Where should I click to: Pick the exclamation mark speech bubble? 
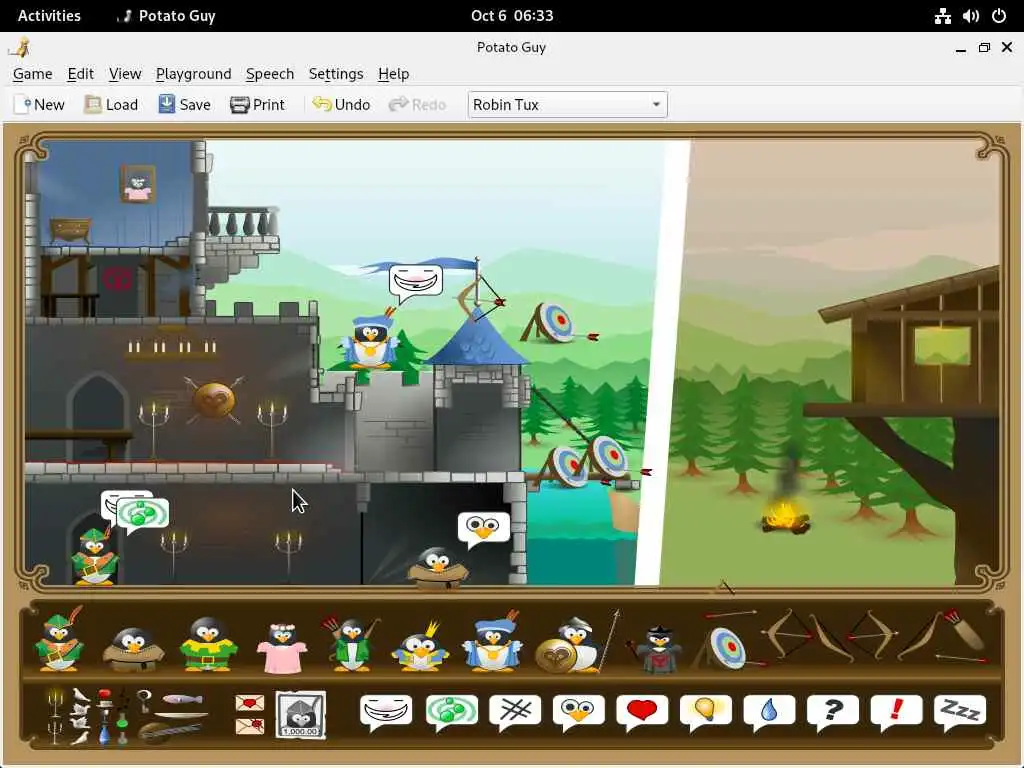(896, 712)
